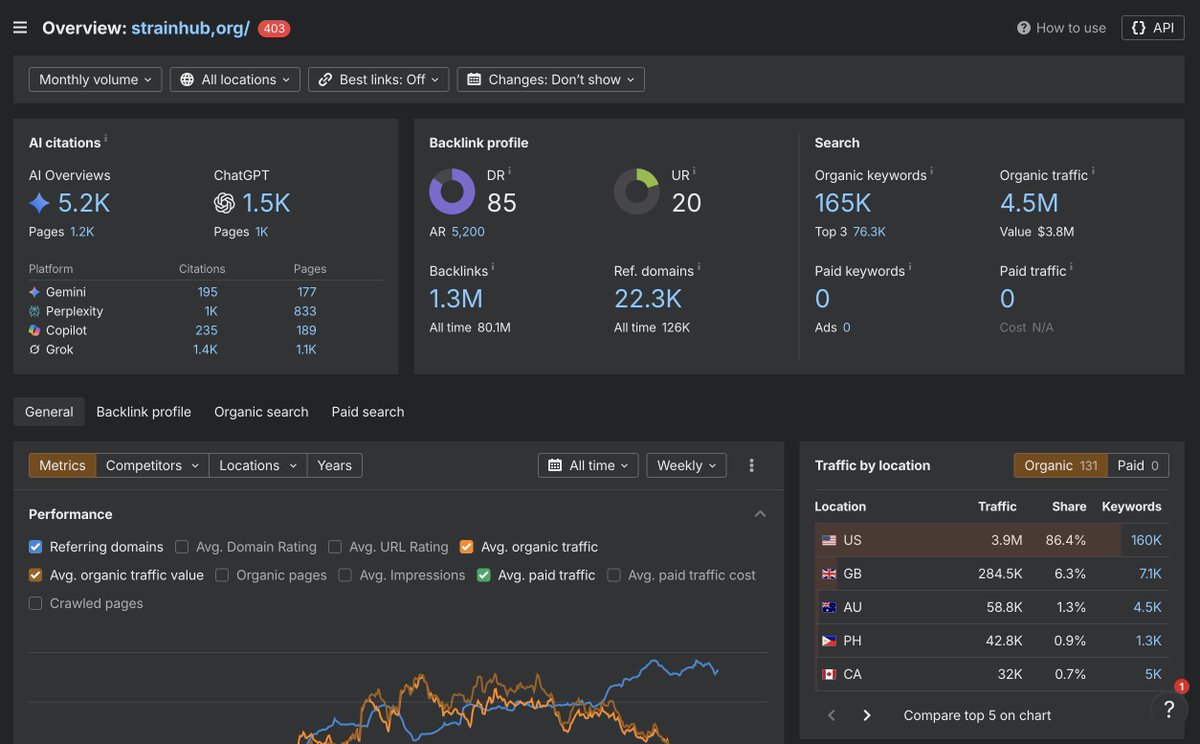1200x744 pixels.
Task: Open Organic keywords 165K value
Action: coord(843,203)
